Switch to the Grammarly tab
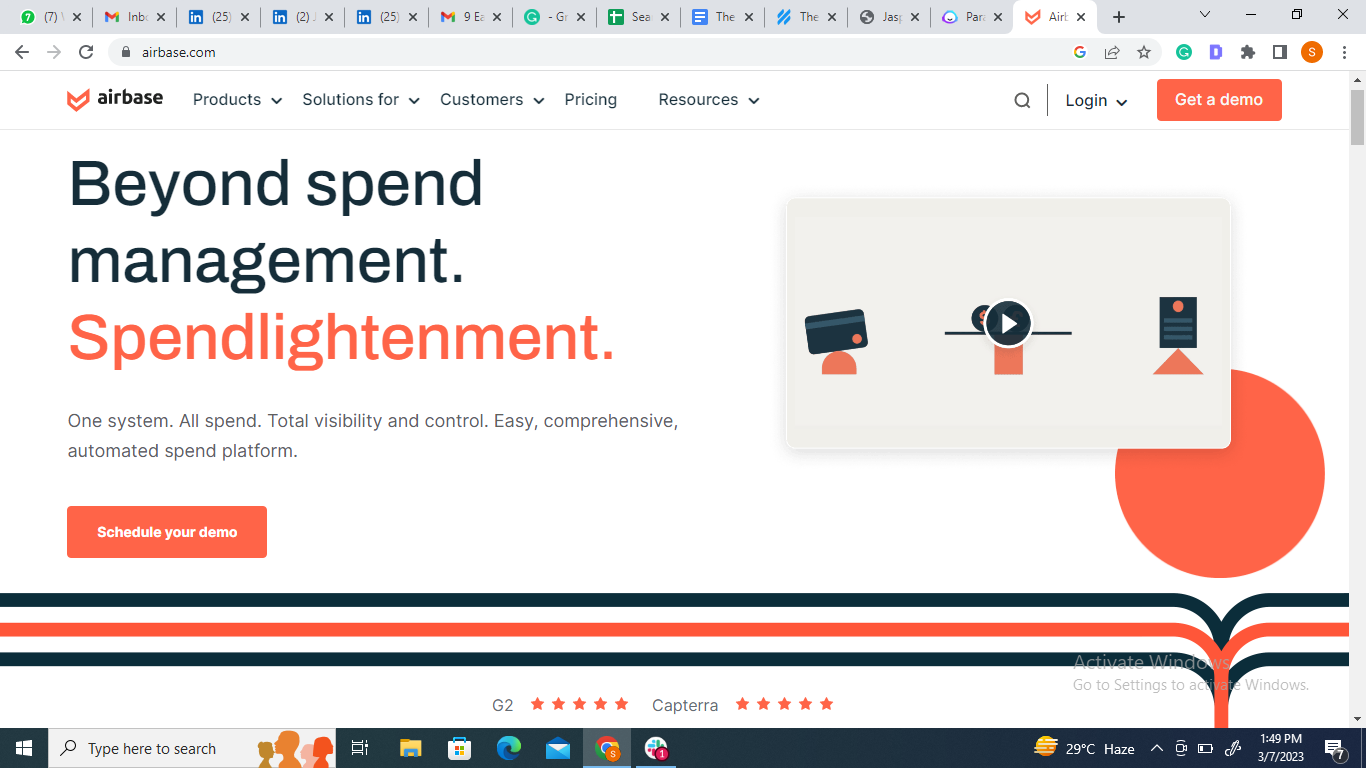Screen dimensions: 1366x768 554,17
